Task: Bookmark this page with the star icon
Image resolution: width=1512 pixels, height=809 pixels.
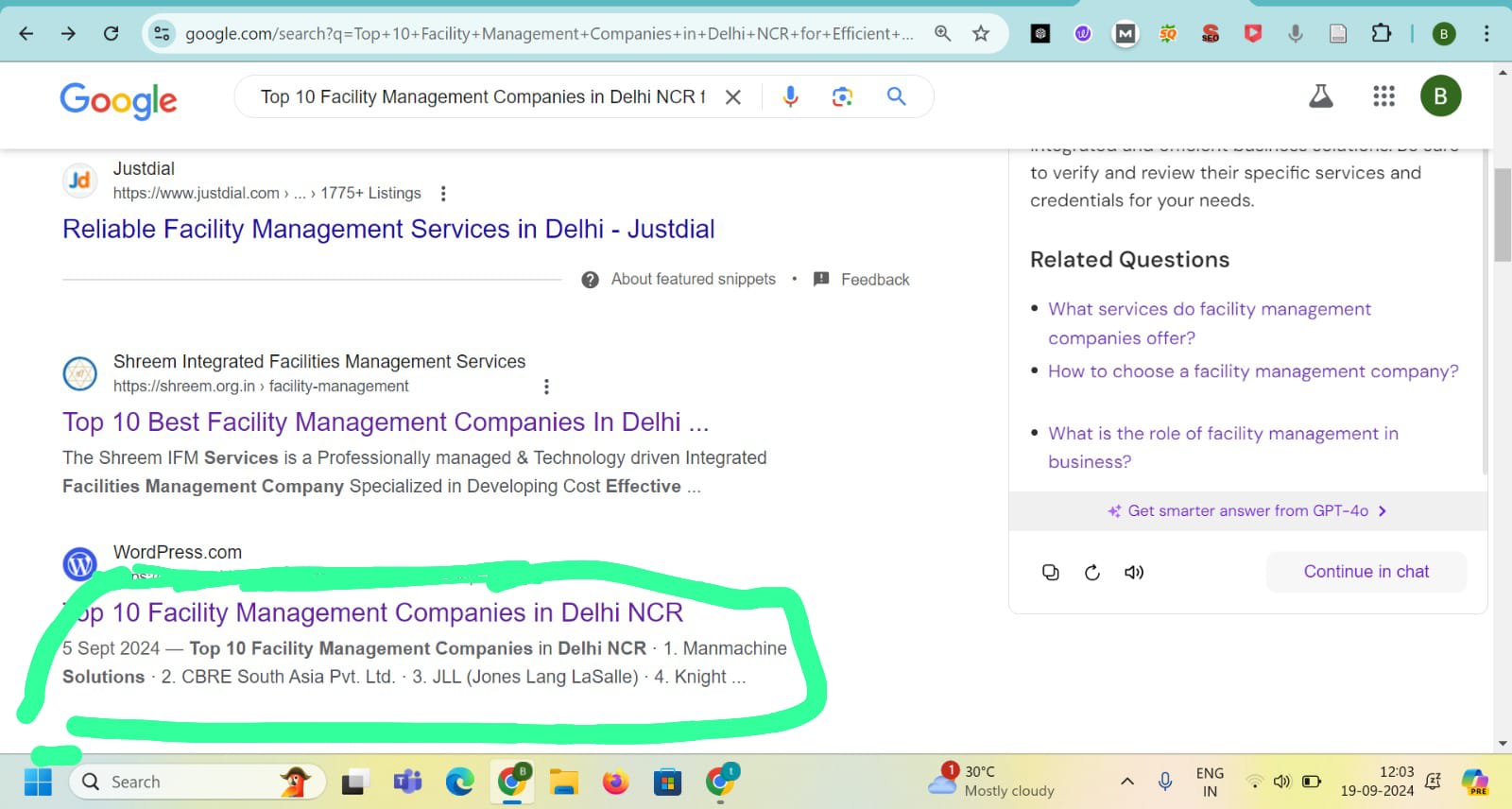Action: click(981, 34)
